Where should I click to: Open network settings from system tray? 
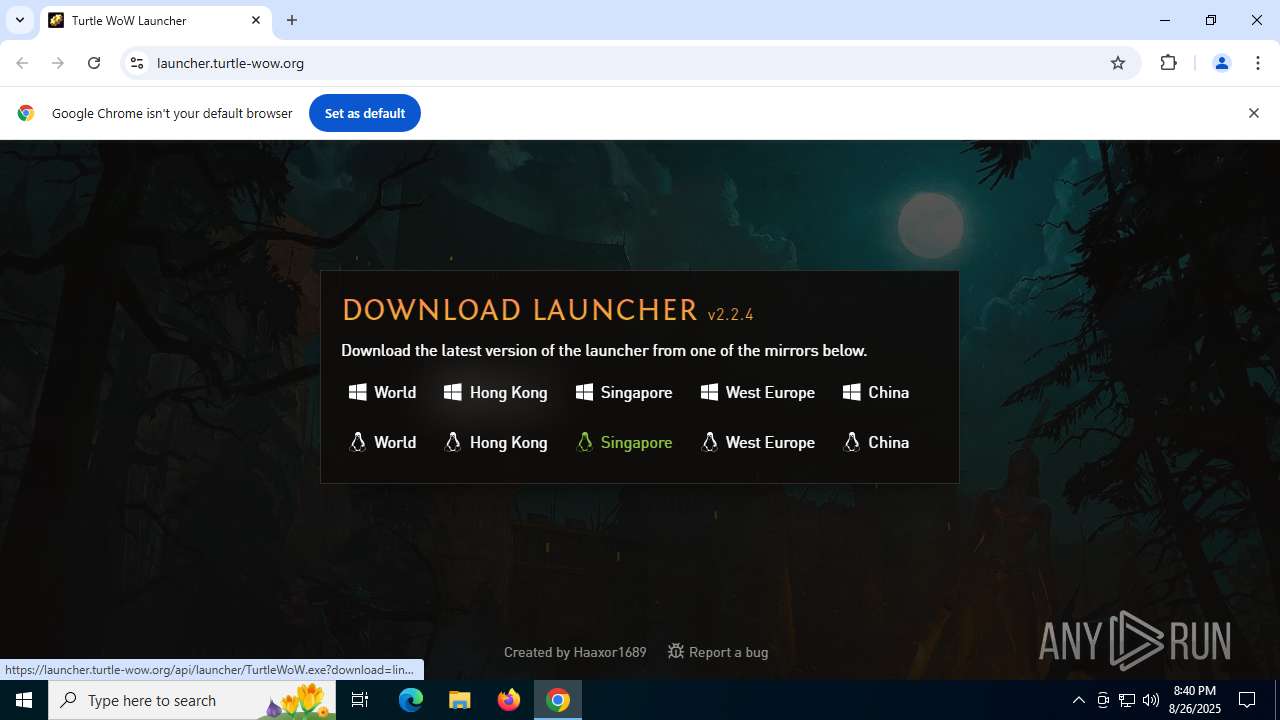(x=1127, y=700)
